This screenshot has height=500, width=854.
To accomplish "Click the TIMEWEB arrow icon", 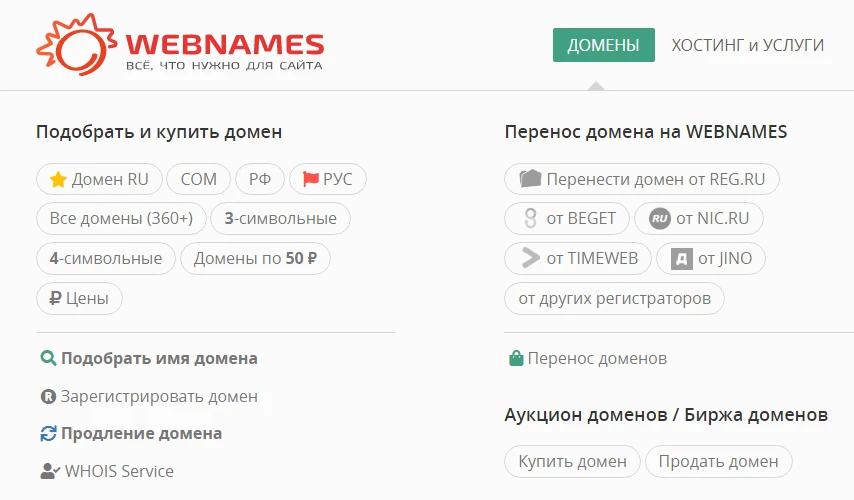I will click(530, 258).
